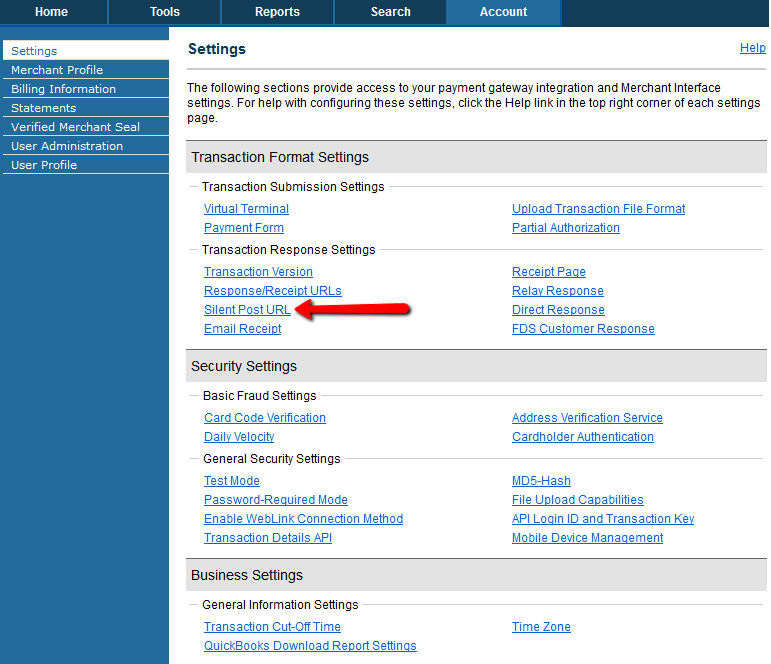Open the Home tab
The width and height of the screenshot is (771, 664).
click(x=51, y=12)
